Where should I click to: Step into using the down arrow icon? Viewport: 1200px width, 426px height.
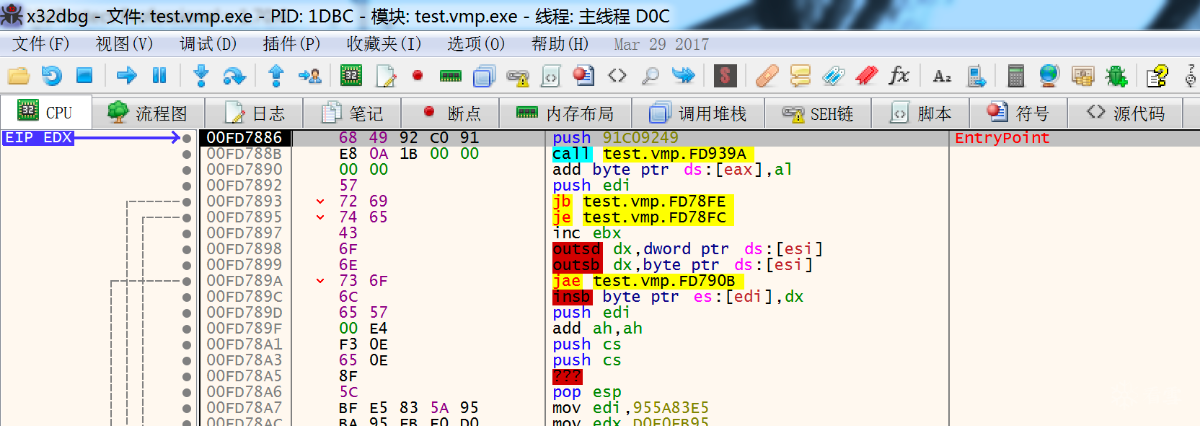(x=201, y=75)
